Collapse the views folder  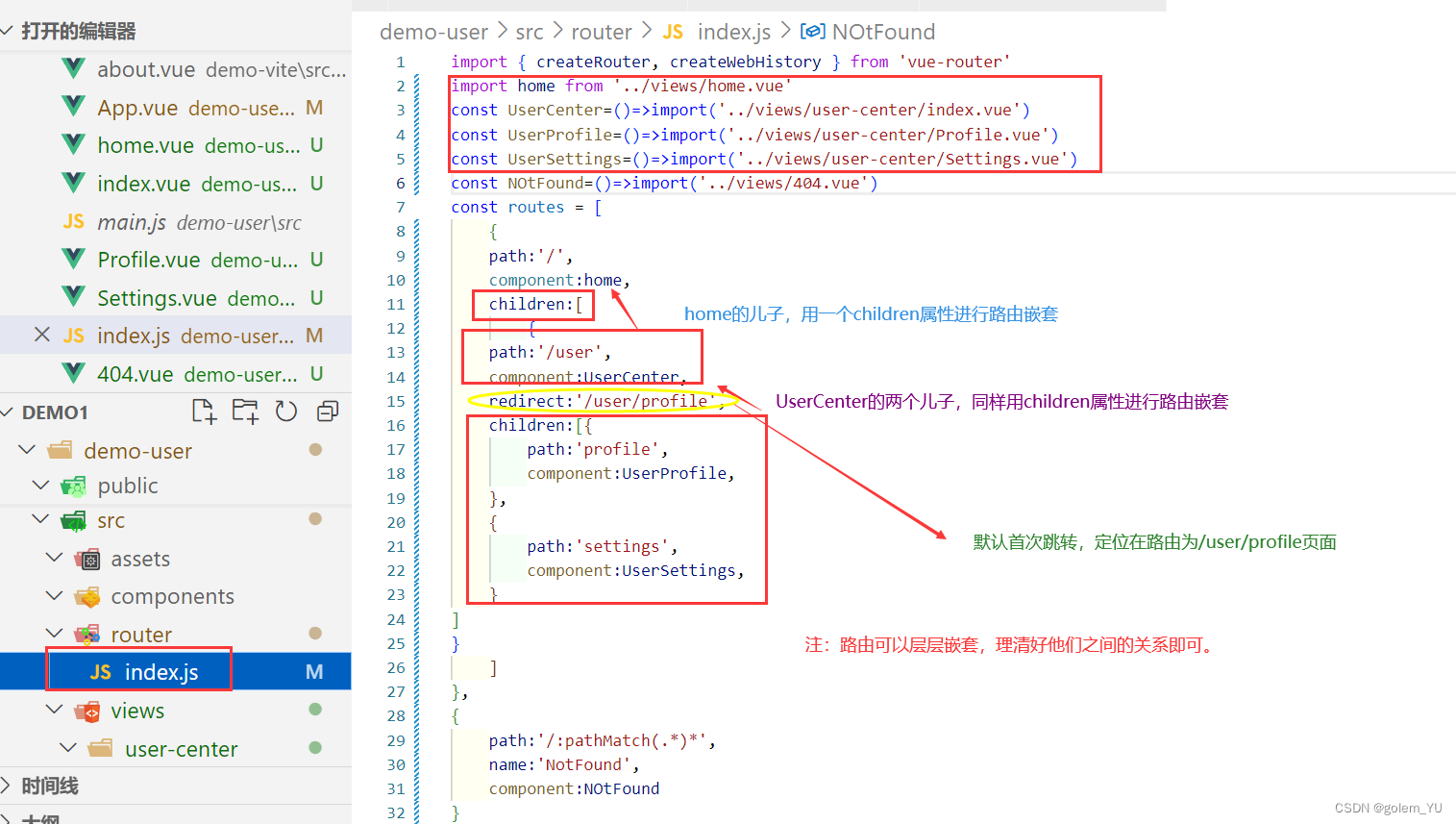click(x=54, y=711)
